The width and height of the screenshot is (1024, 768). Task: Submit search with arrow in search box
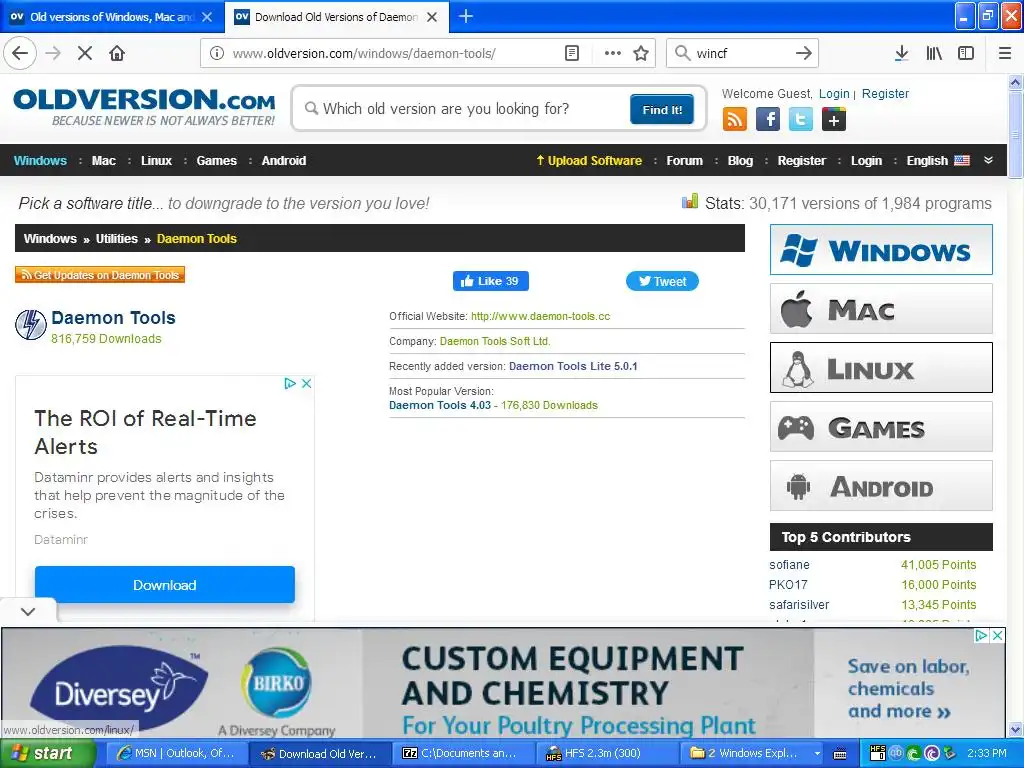[803, 53]
